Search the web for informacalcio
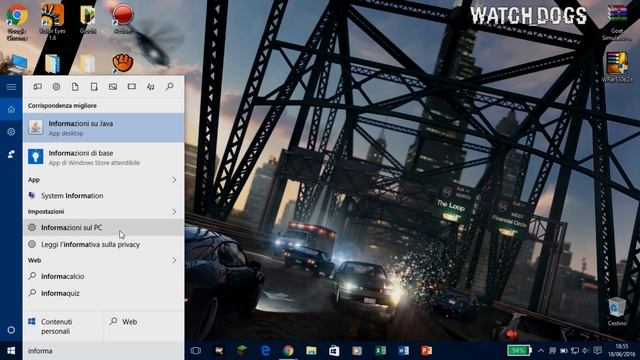This screenshot has height=360, width=640. click(104, 276)
